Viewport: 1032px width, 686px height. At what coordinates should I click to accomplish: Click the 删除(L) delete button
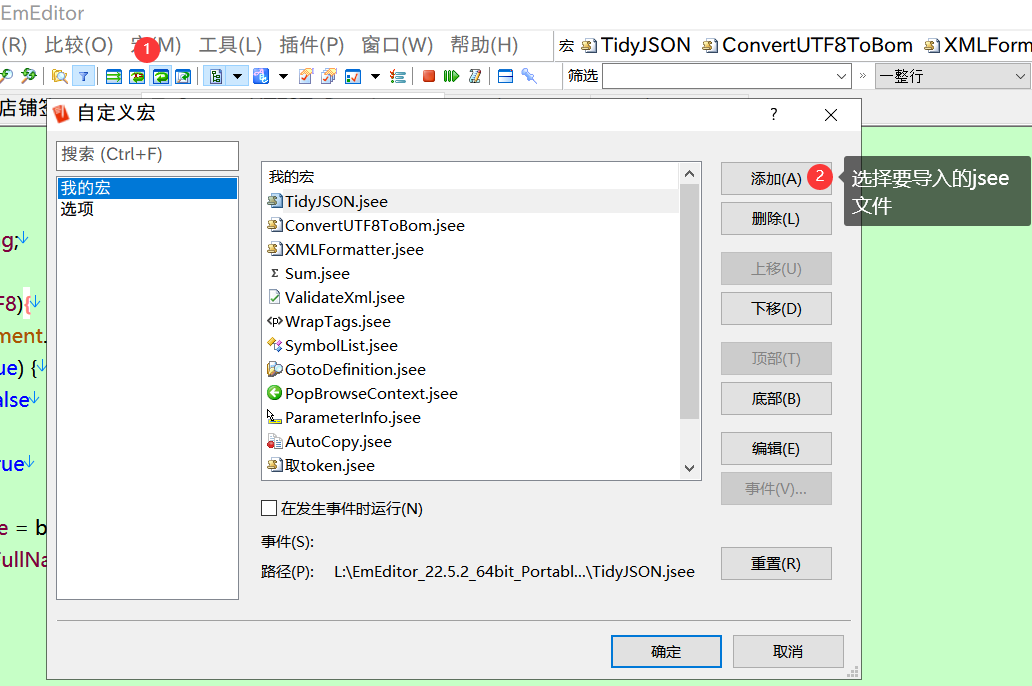click(x=776, y=219)
